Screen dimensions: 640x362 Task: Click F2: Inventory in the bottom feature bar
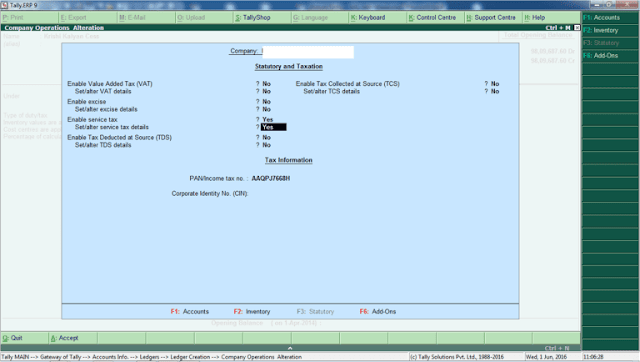tap(252, 311)
